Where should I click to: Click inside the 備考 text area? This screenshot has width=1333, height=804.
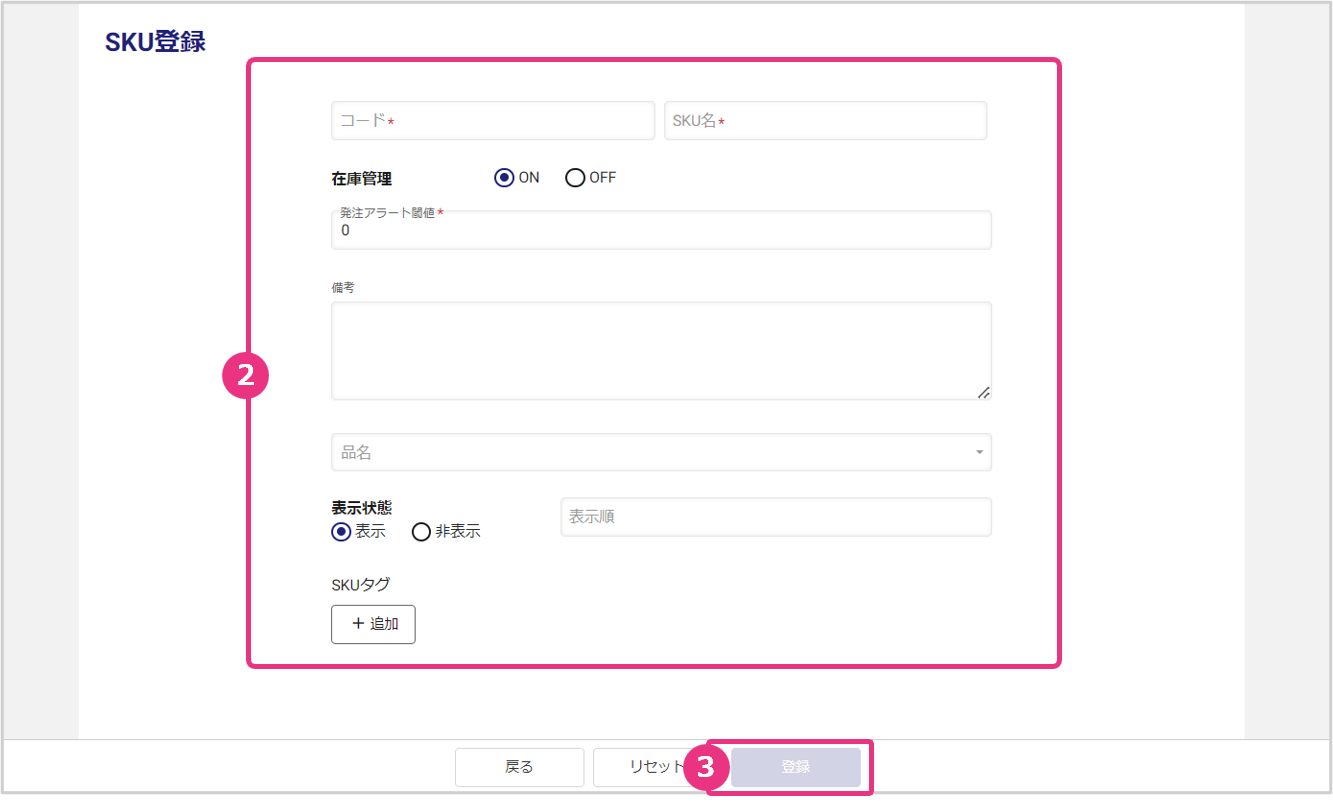tap(660, 350)
